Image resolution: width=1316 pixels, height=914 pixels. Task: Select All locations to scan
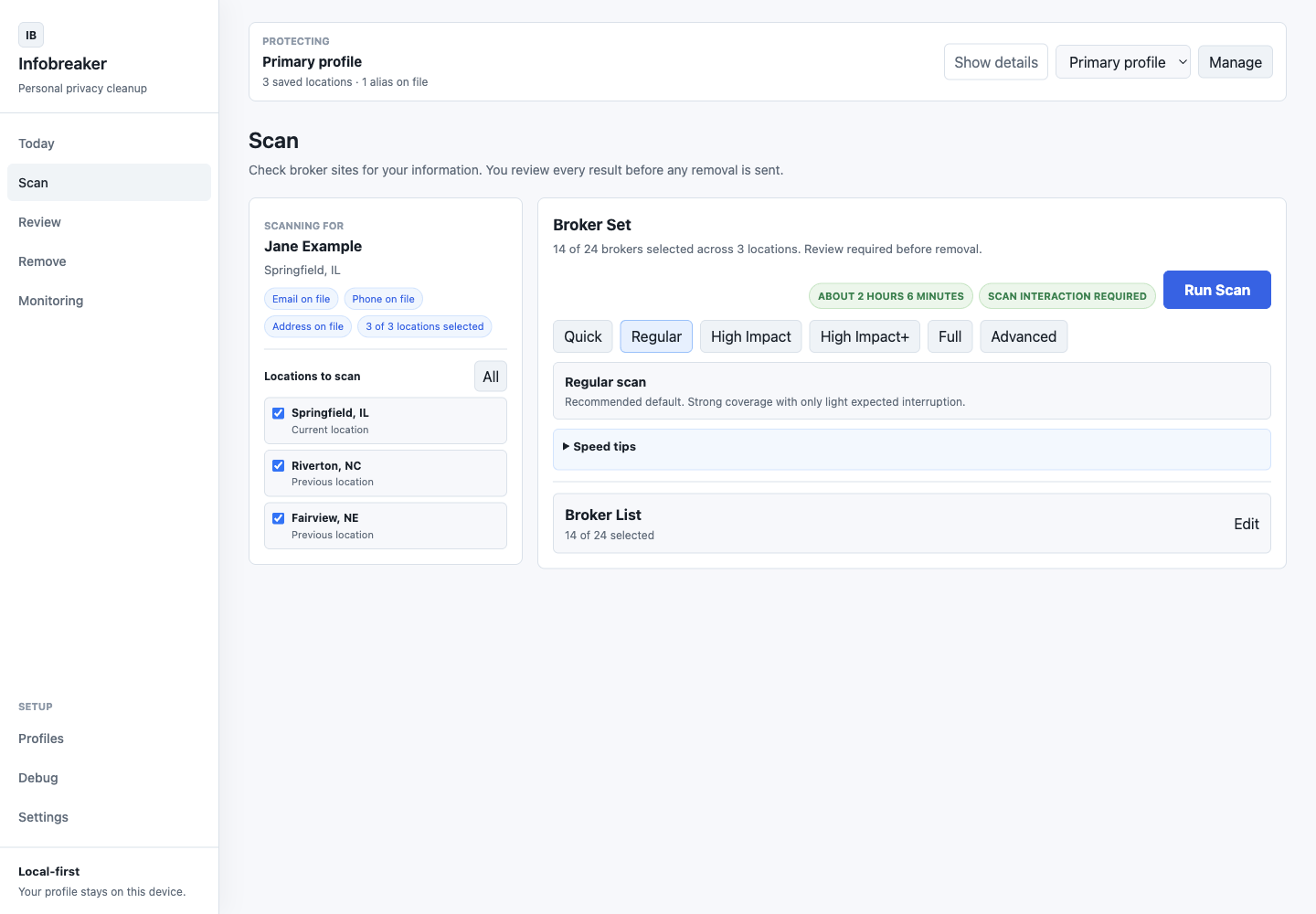(491, 377)
